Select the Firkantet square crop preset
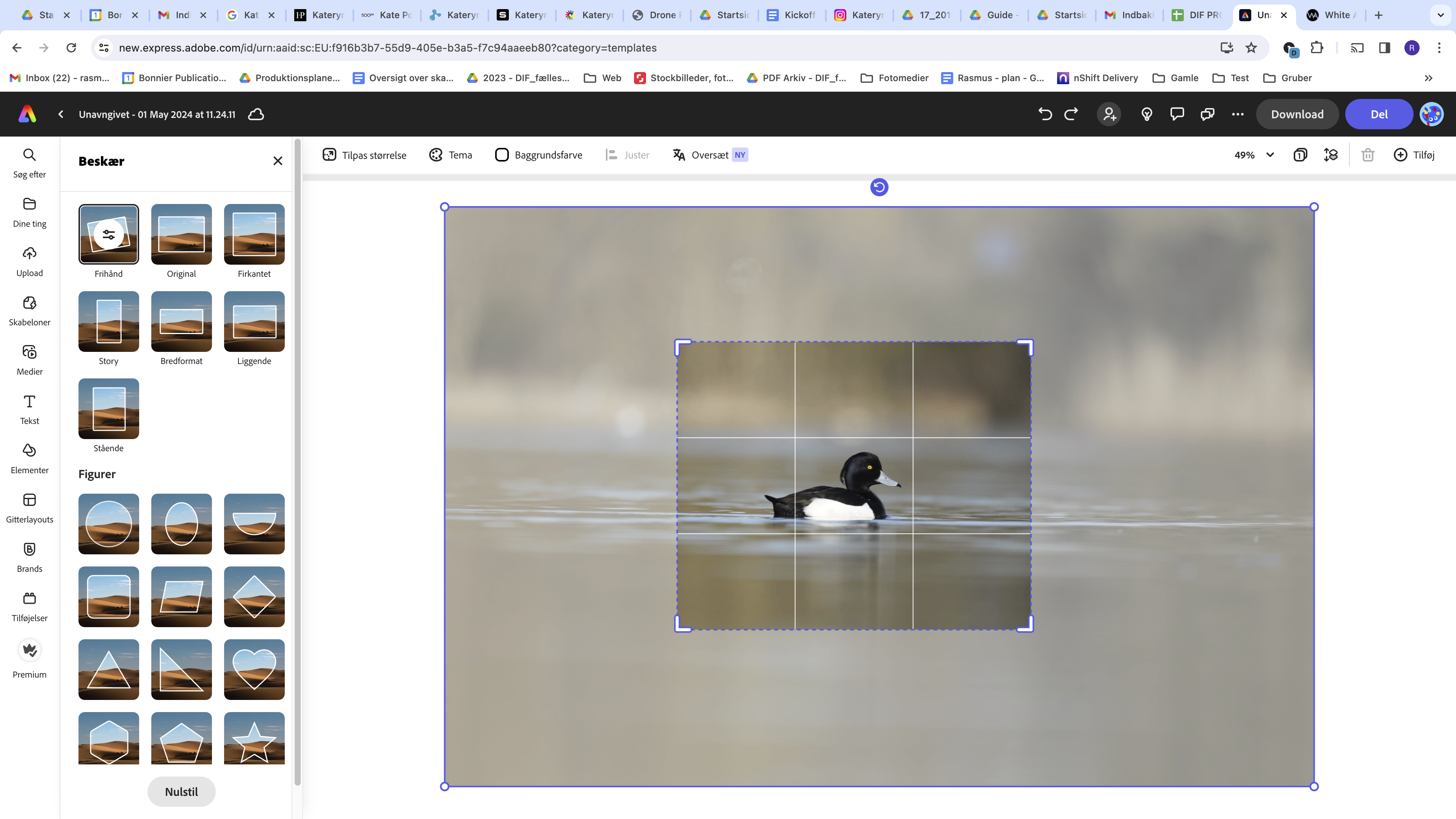1456x819 pixels. point(254,235)
